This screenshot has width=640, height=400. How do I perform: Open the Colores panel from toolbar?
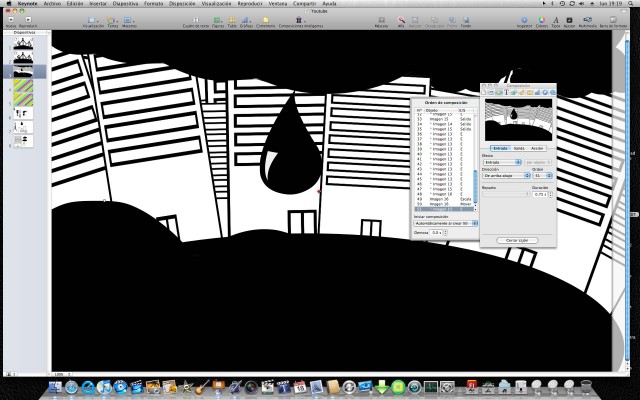(x=542, y=20)
